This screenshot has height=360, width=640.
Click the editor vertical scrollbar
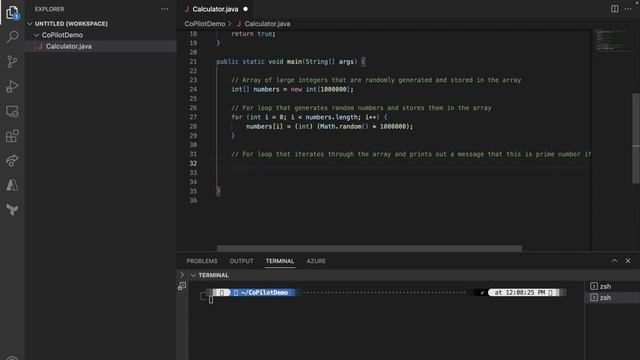[x=636, y=138]
